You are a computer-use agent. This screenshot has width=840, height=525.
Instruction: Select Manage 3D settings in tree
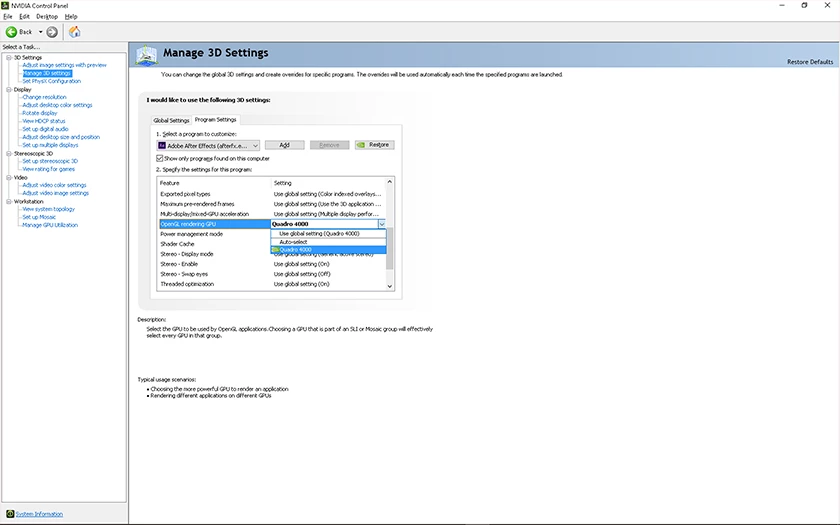[47, 73]
